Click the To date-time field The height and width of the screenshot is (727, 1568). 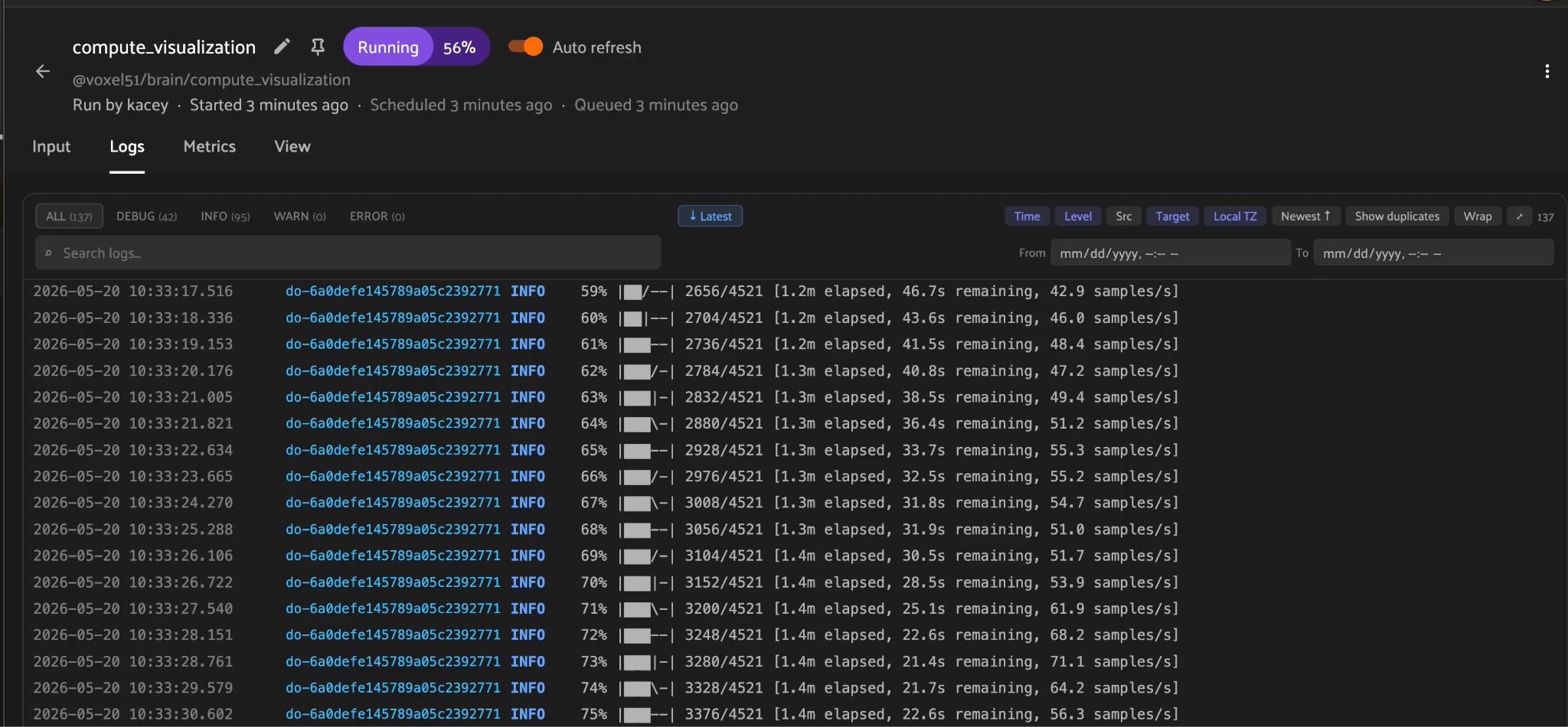click(1433, 253)
